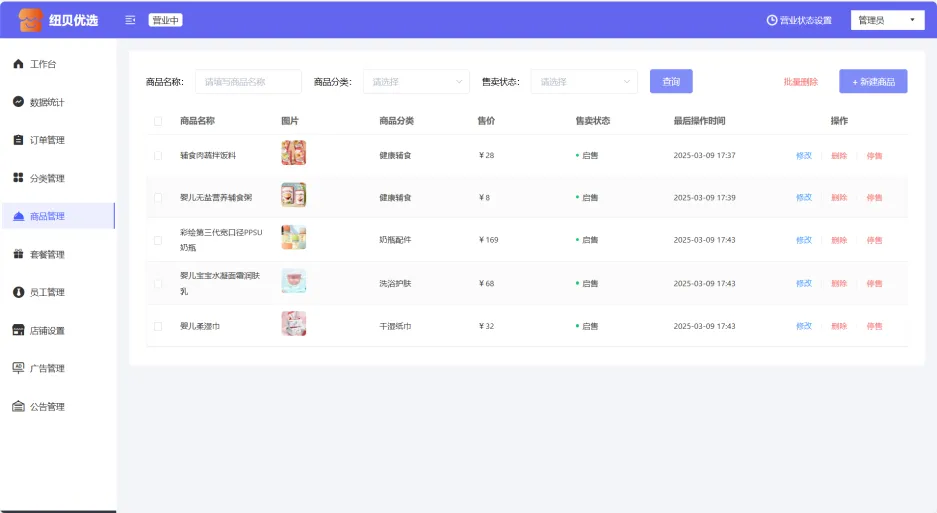Viewport: 937px width, 513px height.
Task: Open the 管理员 account dropdown
Action: tap(886, 20)
